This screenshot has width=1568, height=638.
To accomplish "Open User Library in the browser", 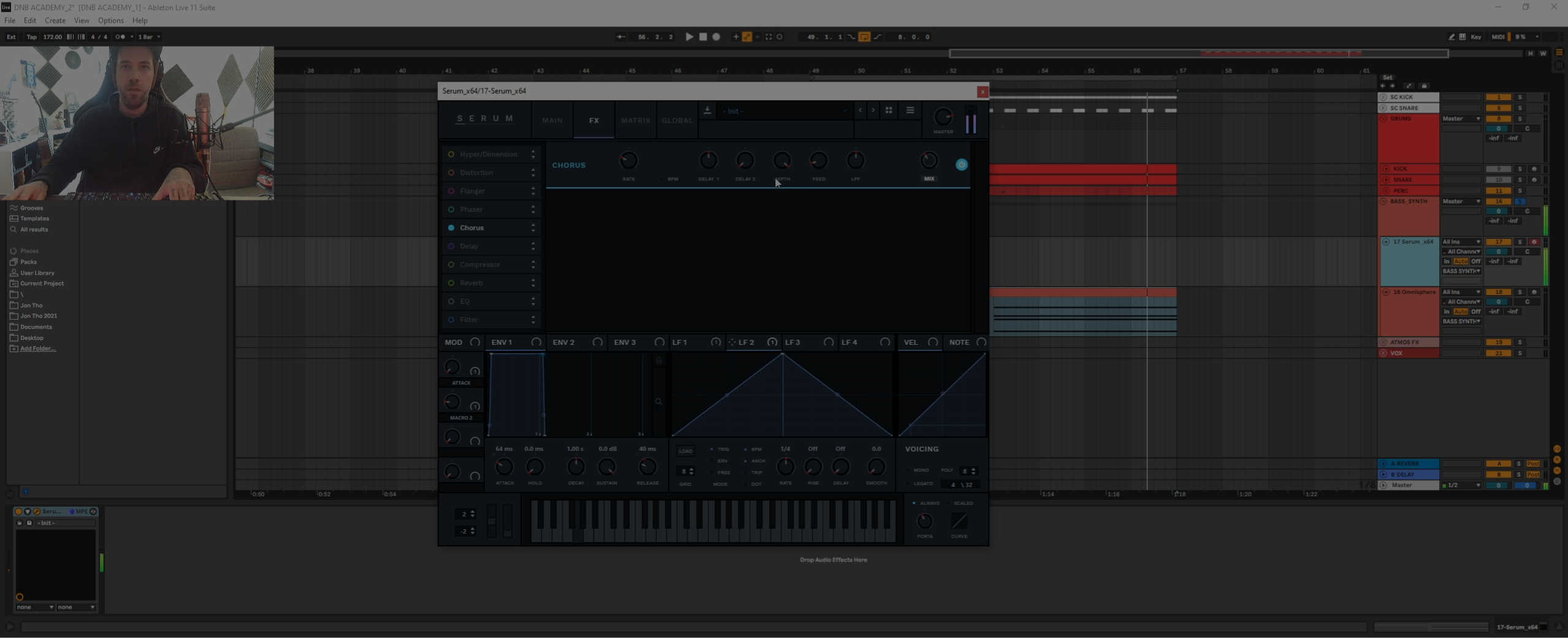I will (37, 273).
